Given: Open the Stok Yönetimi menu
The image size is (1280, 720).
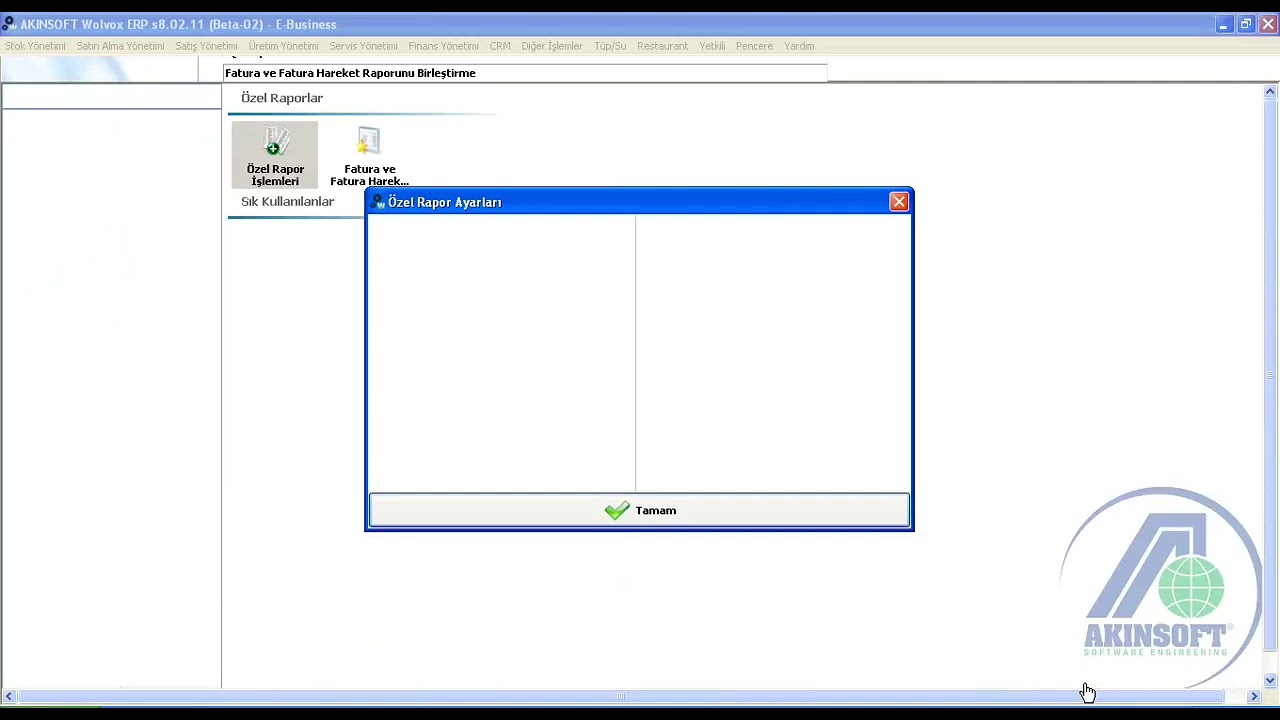Looking at the screenshot, I should tap(35, 46).
